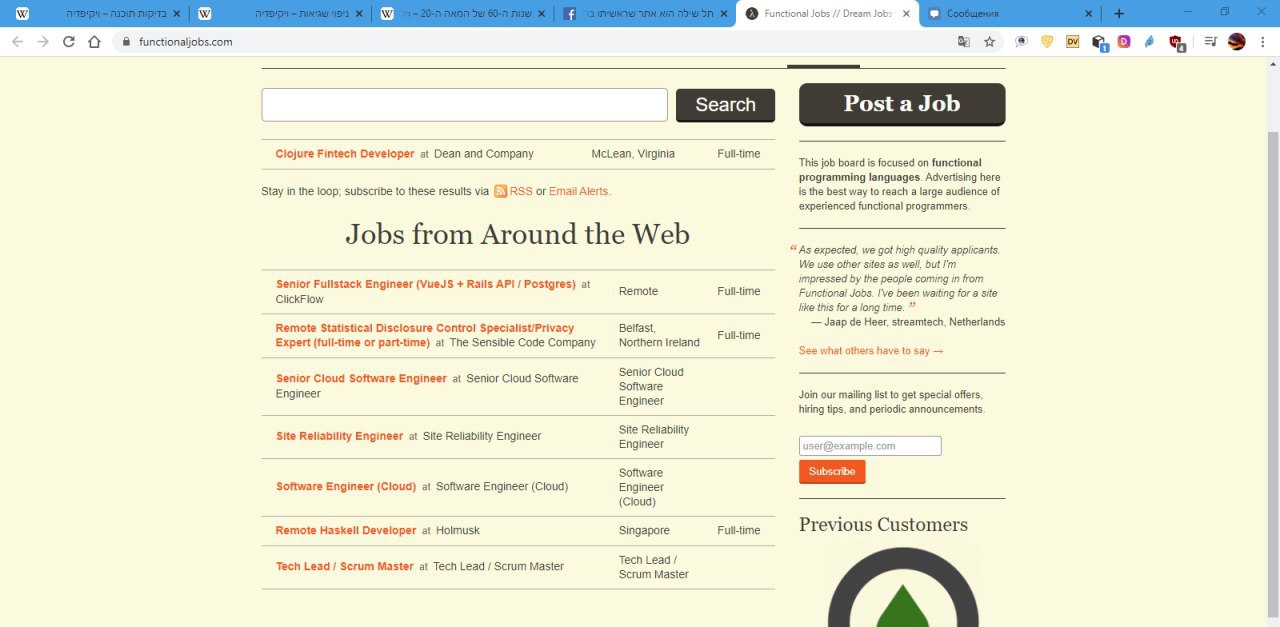Click the mailing list email field
The width and height of the screenshot is (1280, 627).
pyautogui.click(x=870, y=446)
